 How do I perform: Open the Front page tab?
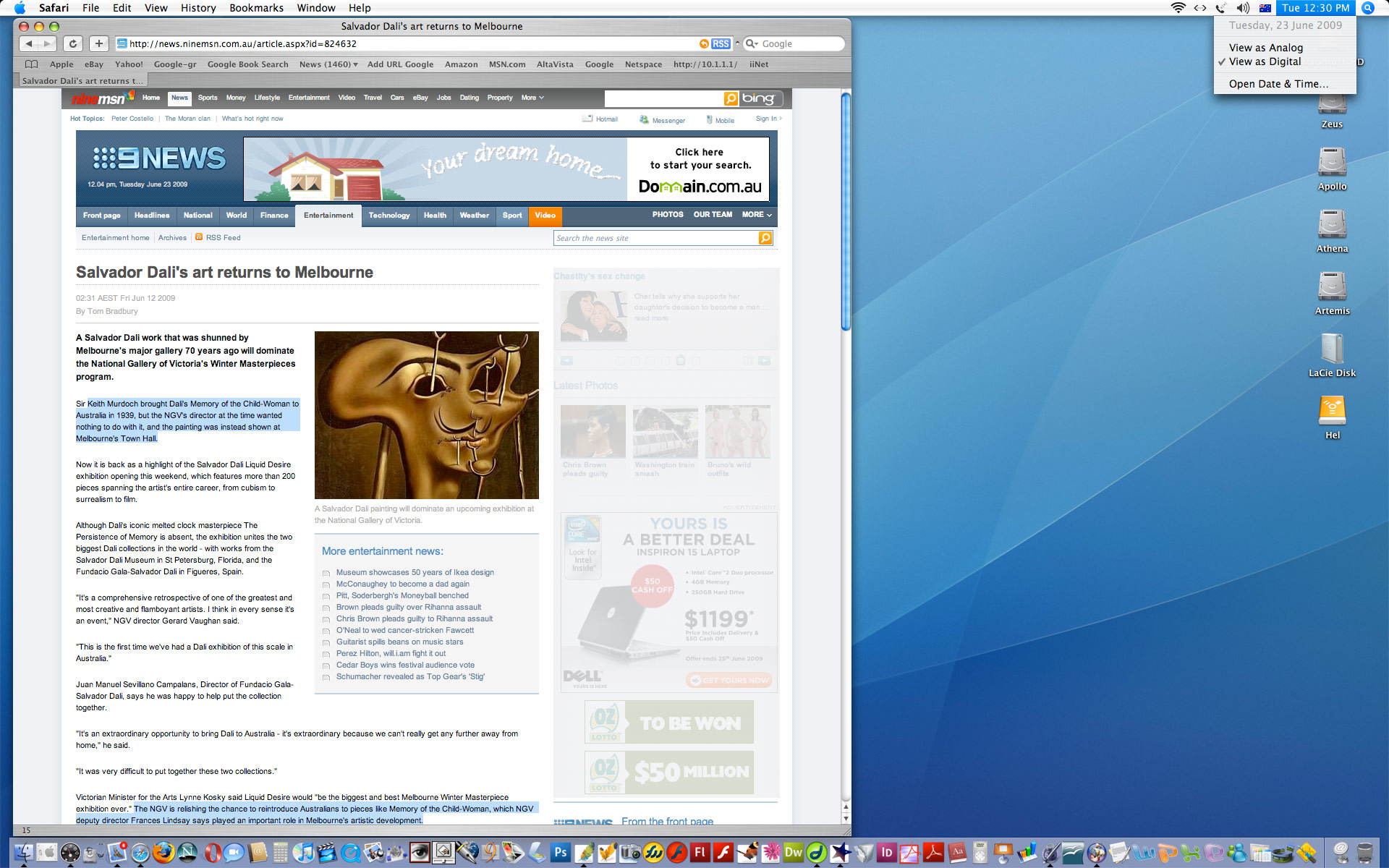pyautogui.click(x=101, y=215)
